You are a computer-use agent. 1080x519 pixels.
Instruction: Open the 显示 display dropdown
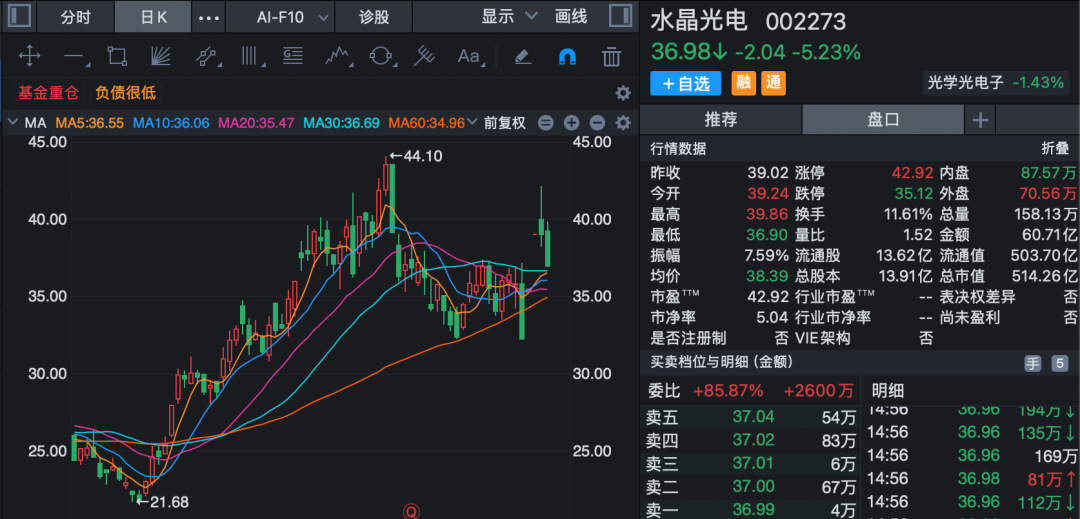(510, 17)
